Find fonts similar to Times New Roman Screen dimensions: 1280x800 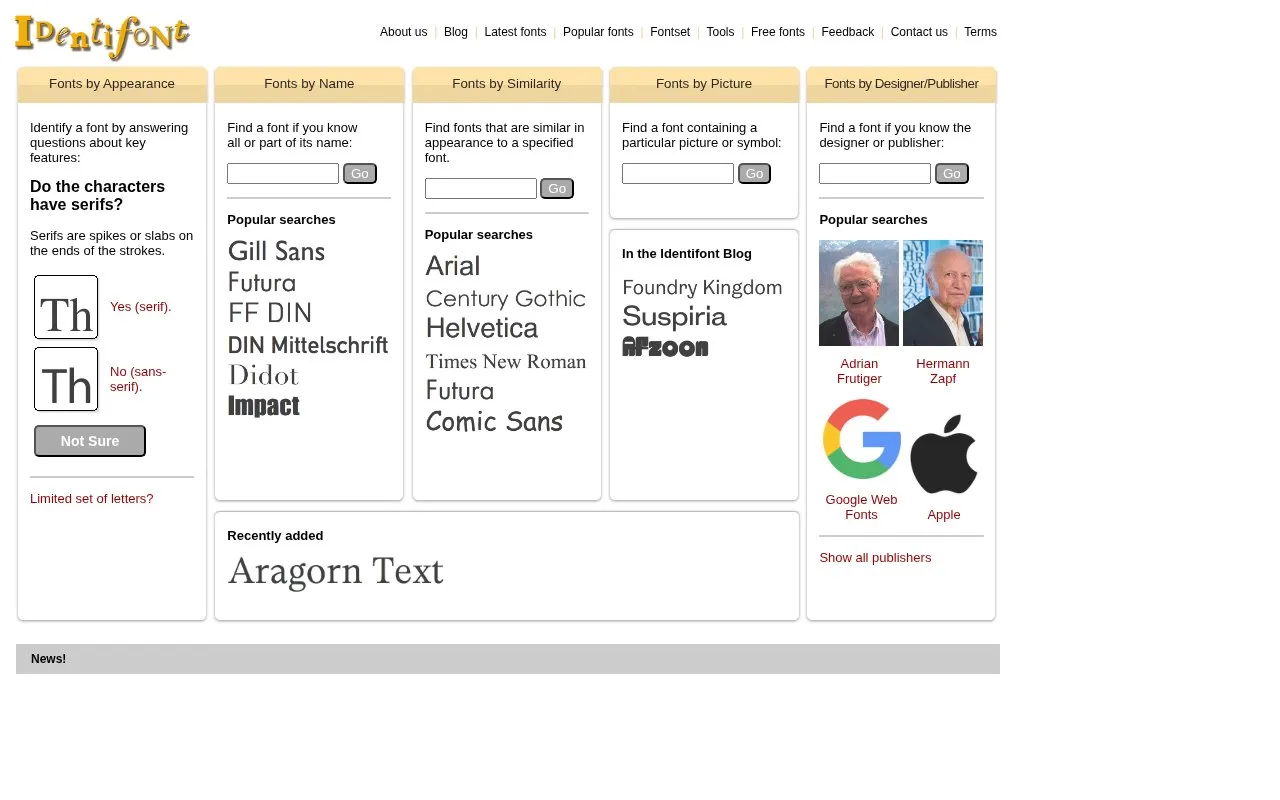pyautogui.click(x=506, y=361)
